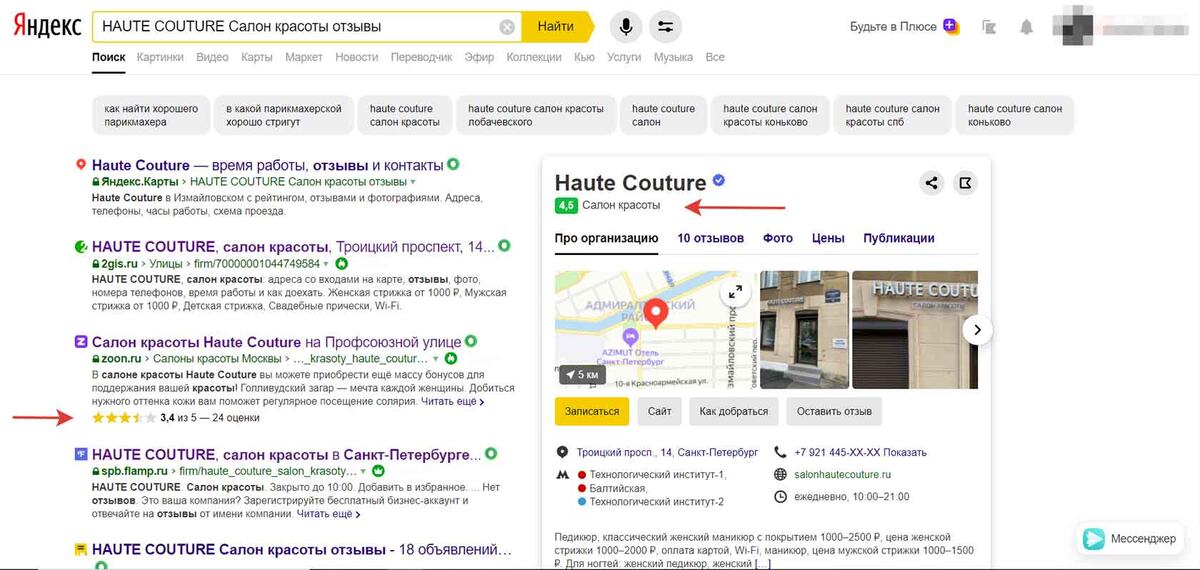Open the Маркет tab

[304, 58]
